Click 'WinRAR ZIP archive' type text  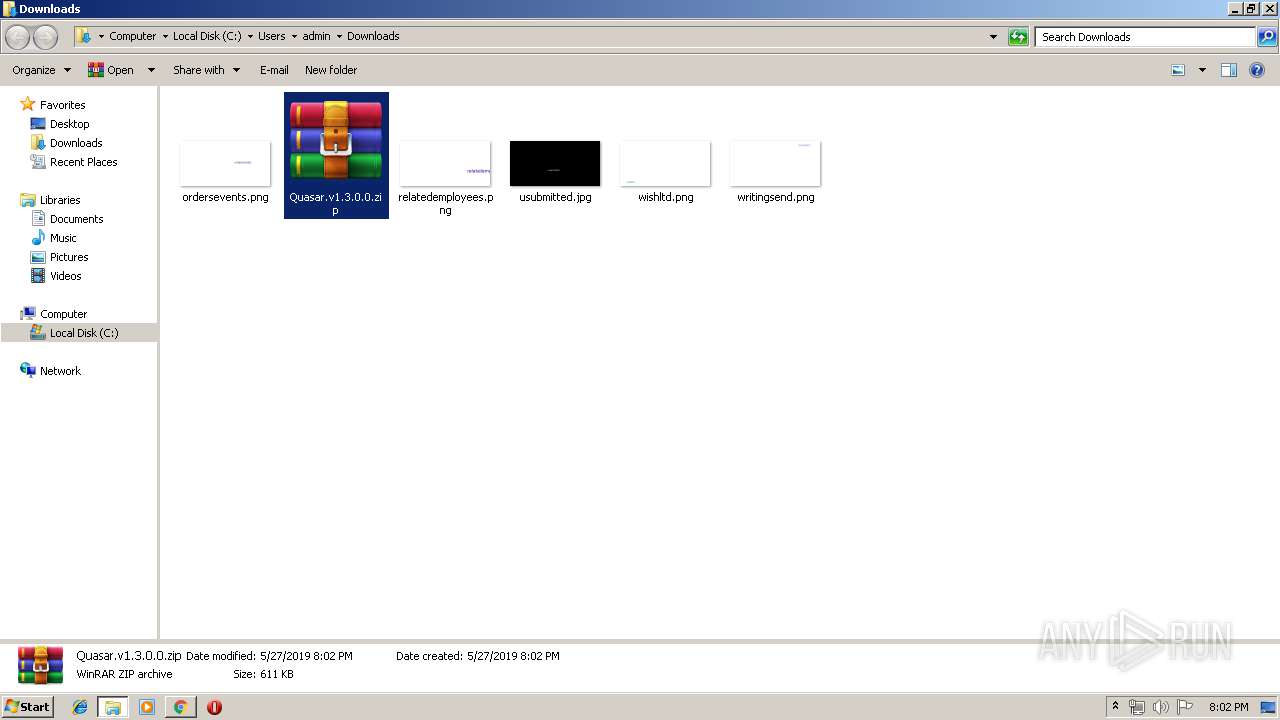tap(124, 674)
